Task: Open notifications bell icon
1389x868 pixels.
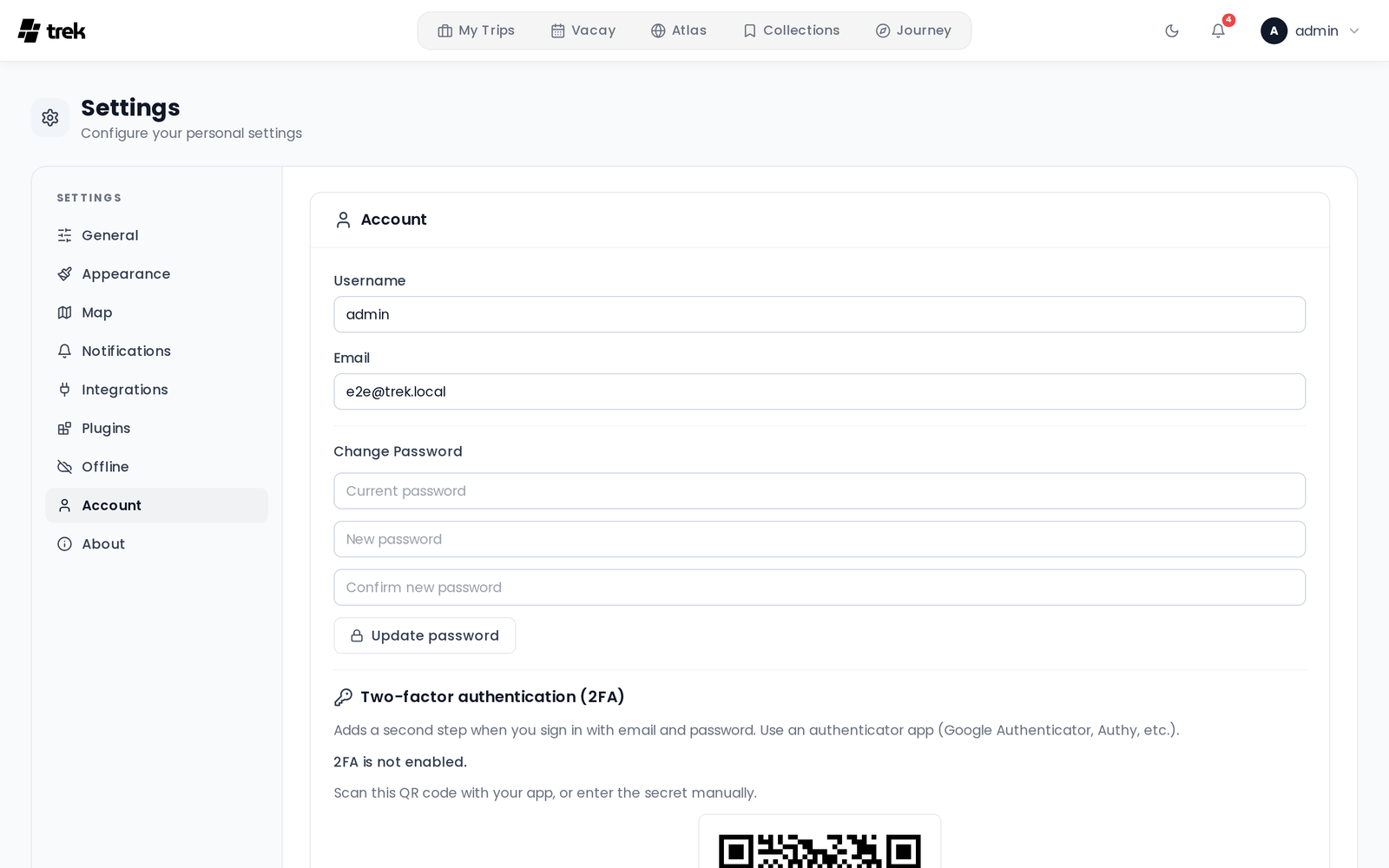Action: [x=1218, y=30]
